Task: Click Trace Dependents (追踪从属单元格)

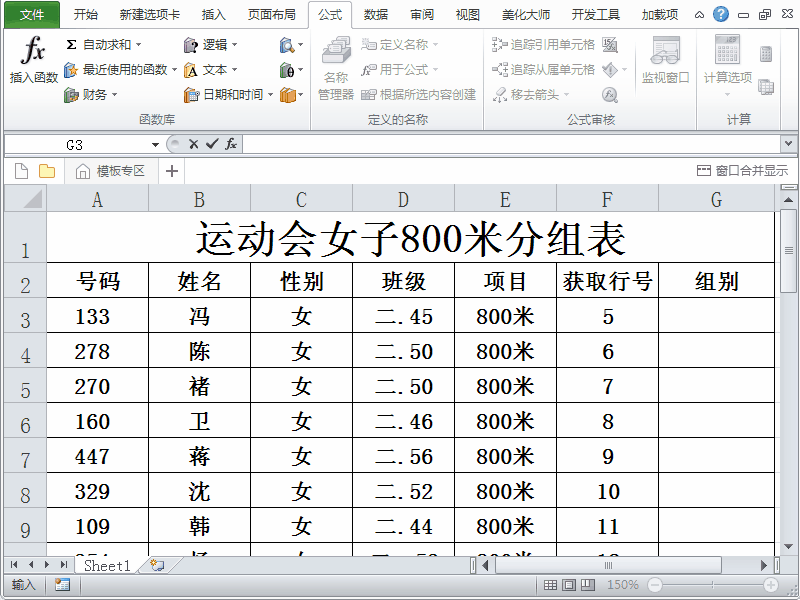Action: 544,69
